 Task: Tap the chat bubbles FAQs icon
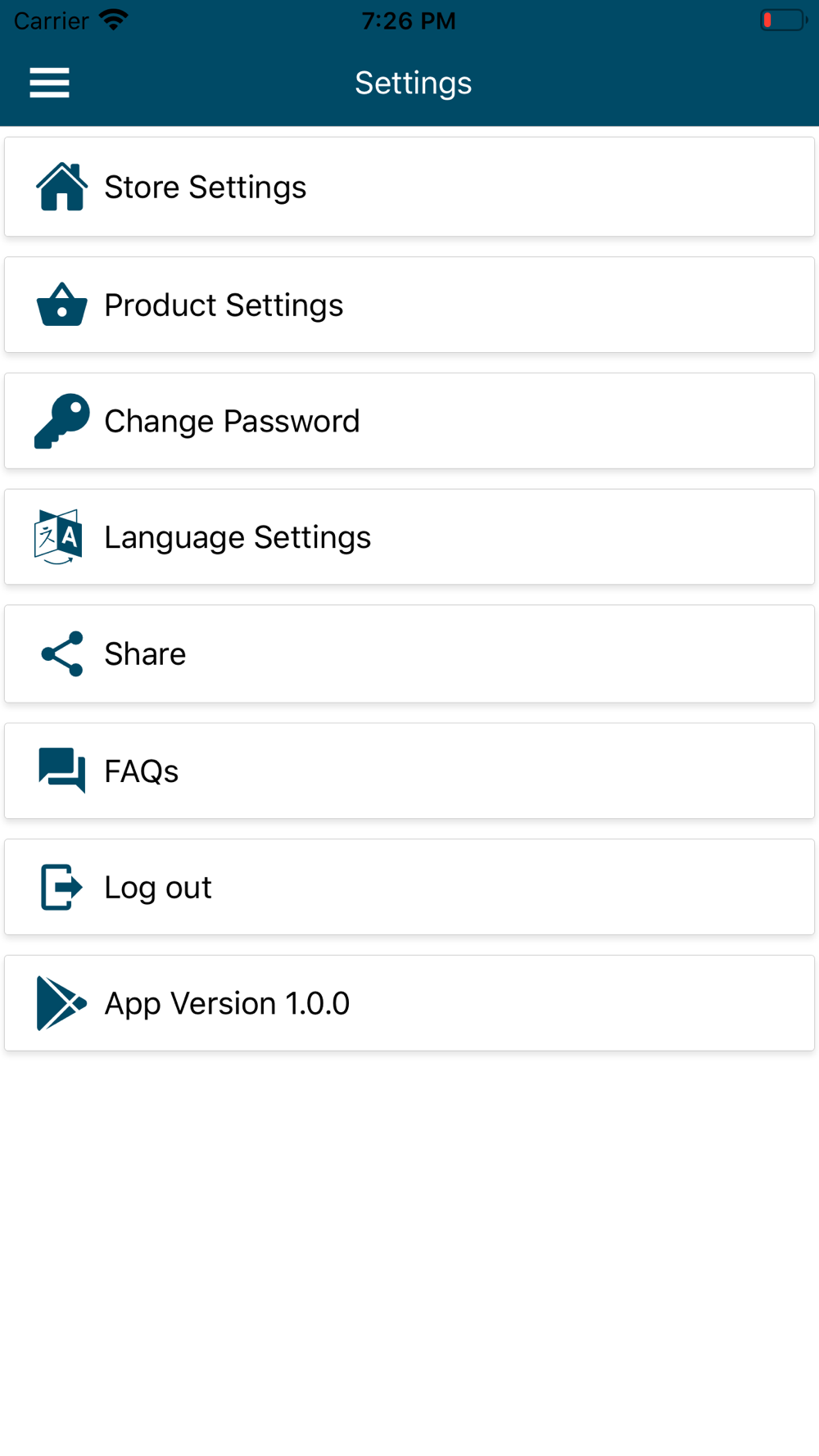(61, 771)
